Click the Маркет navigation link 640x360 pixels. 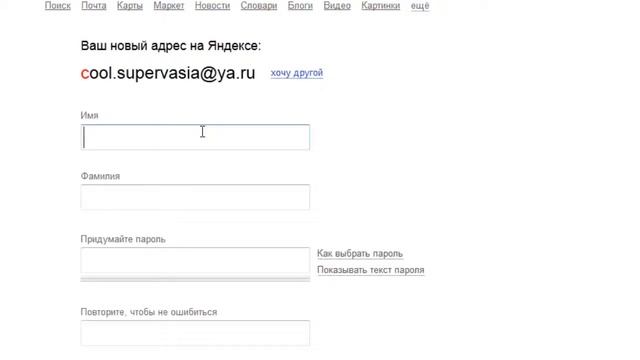tap(169, 6)
